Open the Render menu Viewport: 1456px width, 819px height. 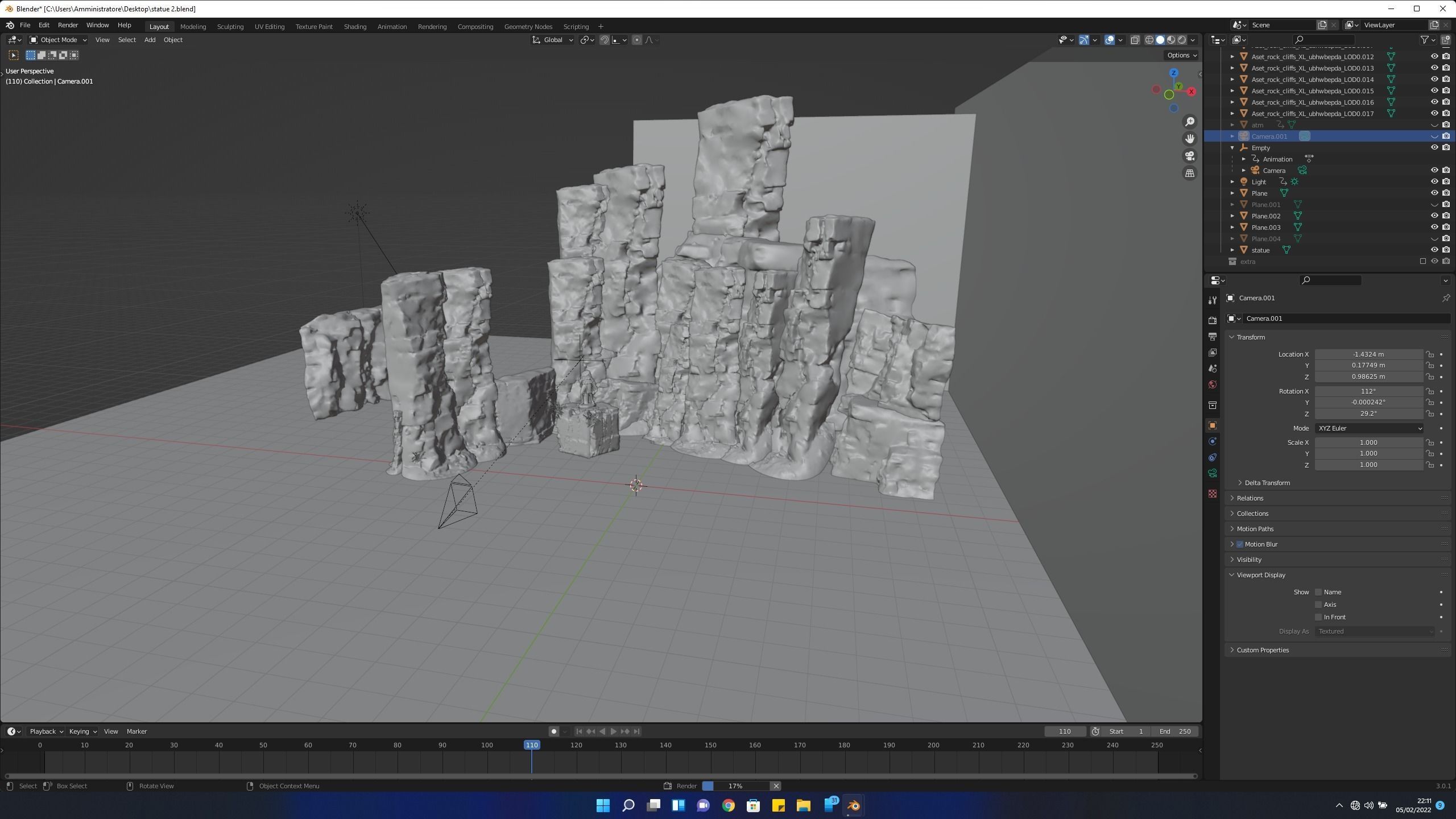point(68,25)
